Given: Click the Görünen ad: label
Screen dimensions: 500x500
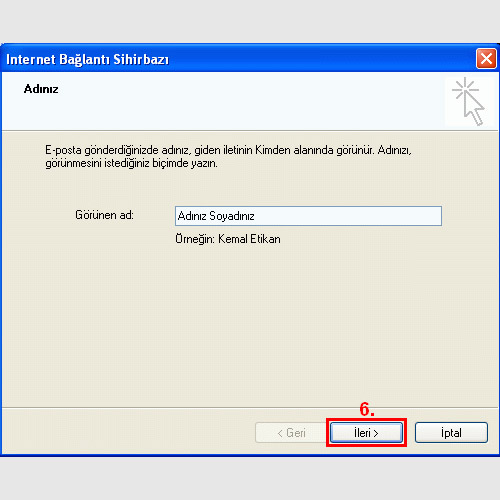Looking at the screenshot, I should [104, 215].
